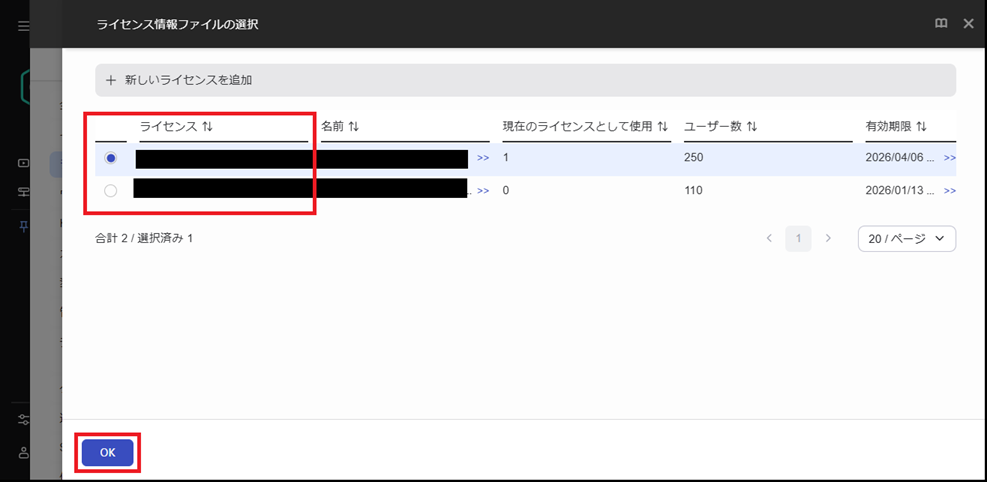Sort by ユーザー数 column arrows
987x482 pixels.
pos(752,126)
